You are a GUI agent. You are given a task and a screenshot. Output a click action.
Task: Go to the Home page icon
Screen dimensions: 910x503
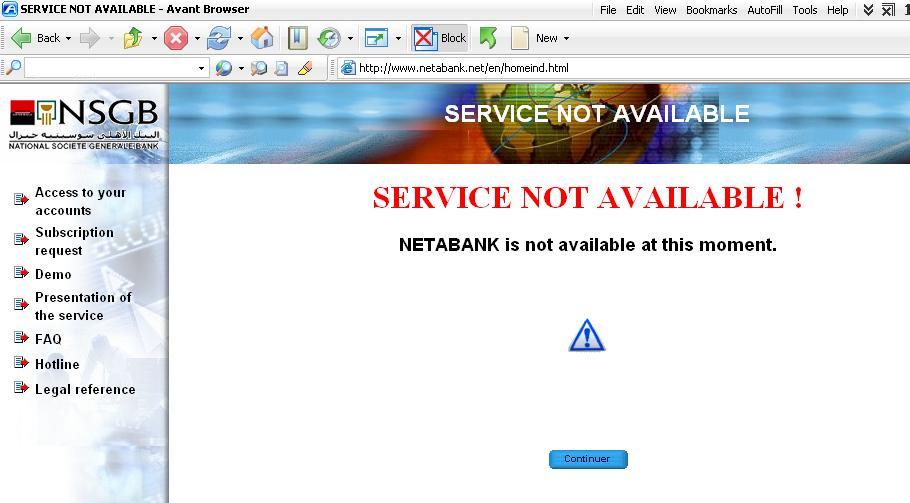[262, 38]
